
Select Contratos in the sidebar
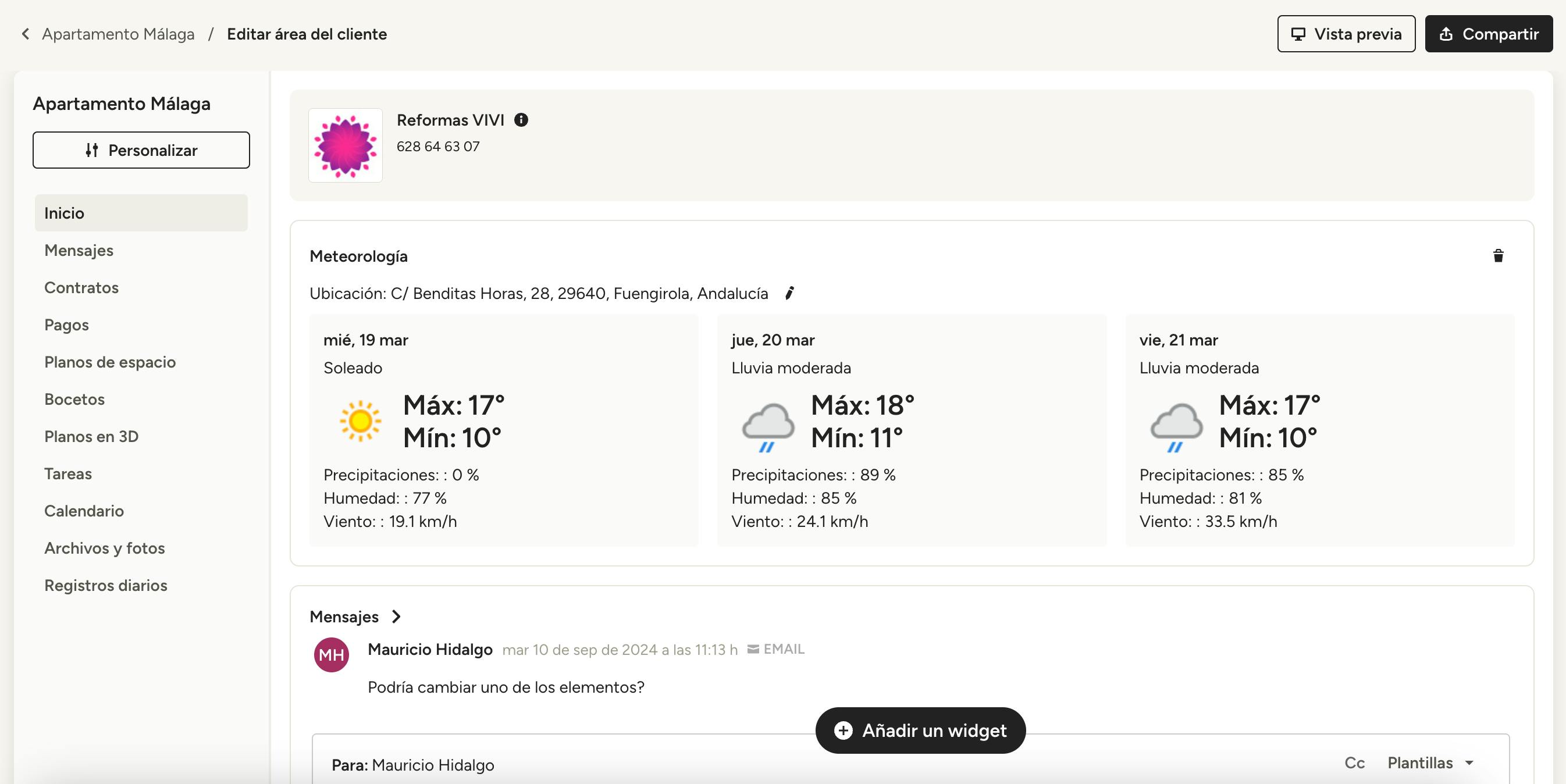click(81, 287)
